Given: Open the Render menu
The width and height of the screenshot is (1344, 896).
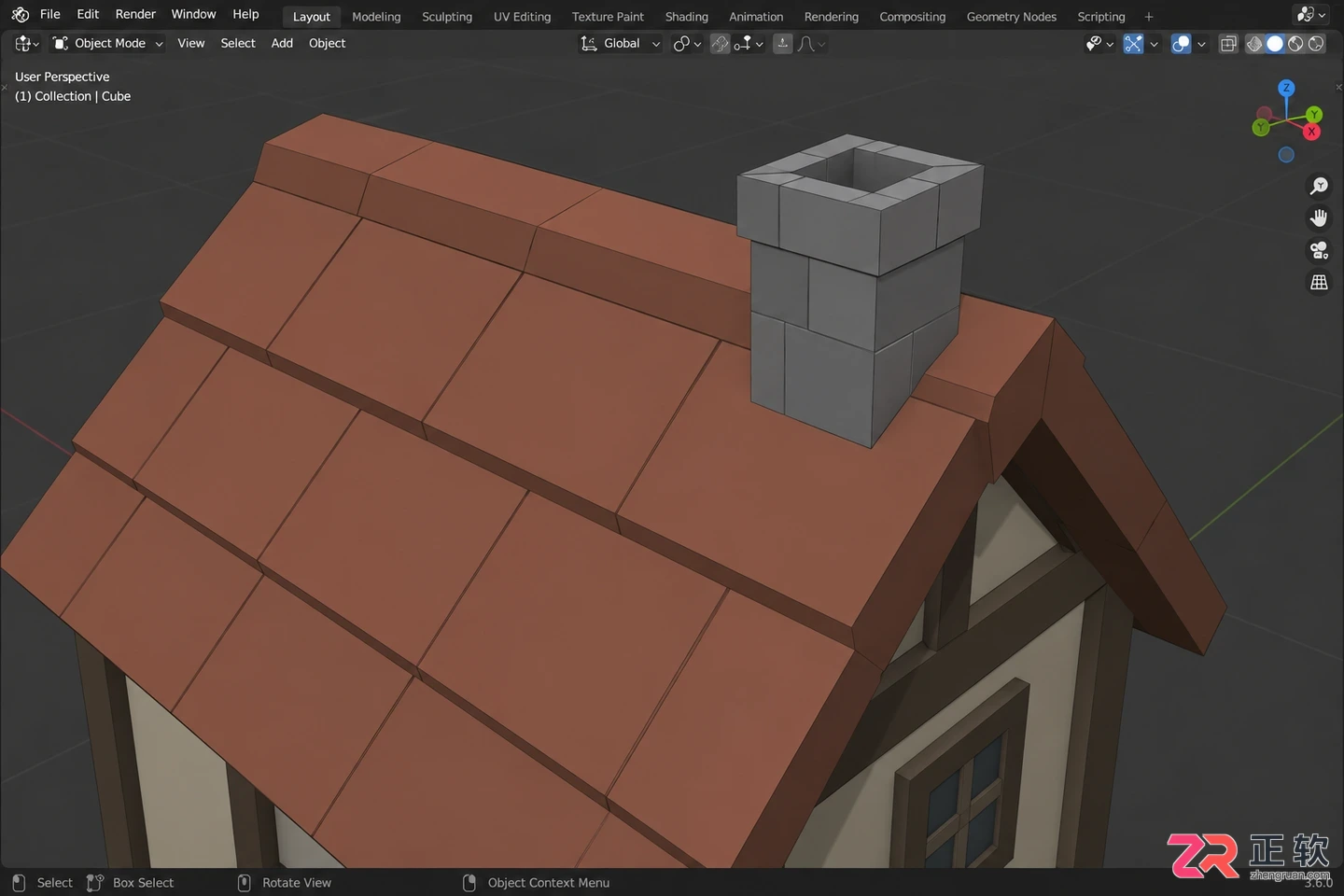Looking at the screenshot, I should tap(135, 14).
